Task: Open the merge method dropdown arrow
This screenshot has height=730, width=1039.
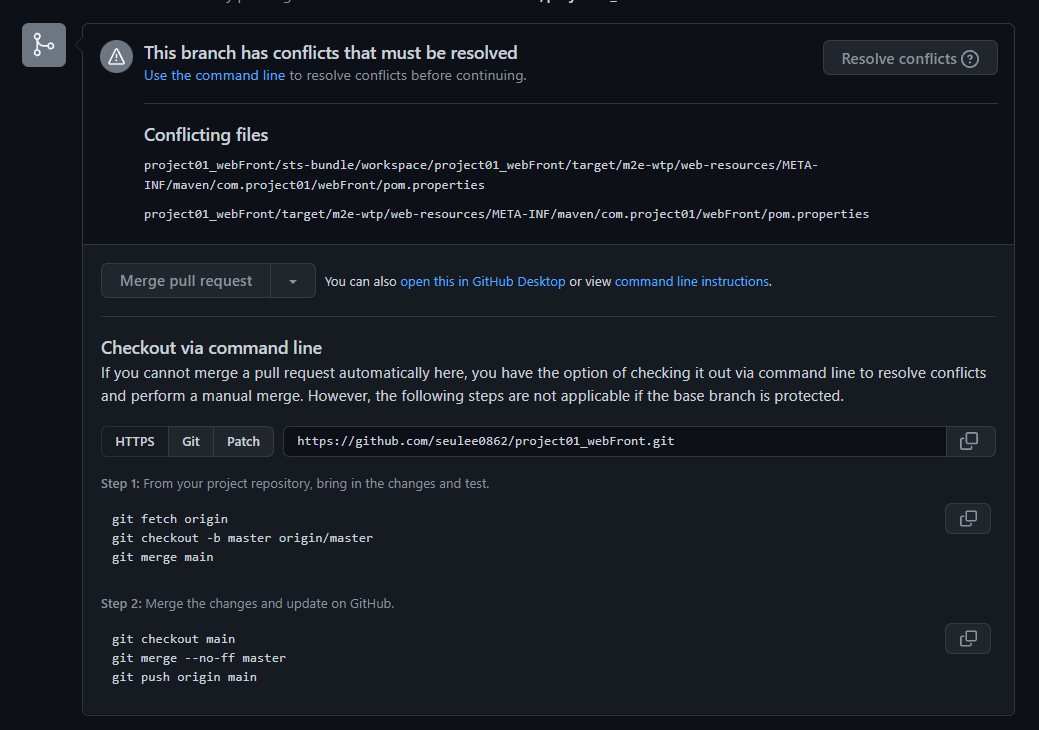Action: [293, 281]
